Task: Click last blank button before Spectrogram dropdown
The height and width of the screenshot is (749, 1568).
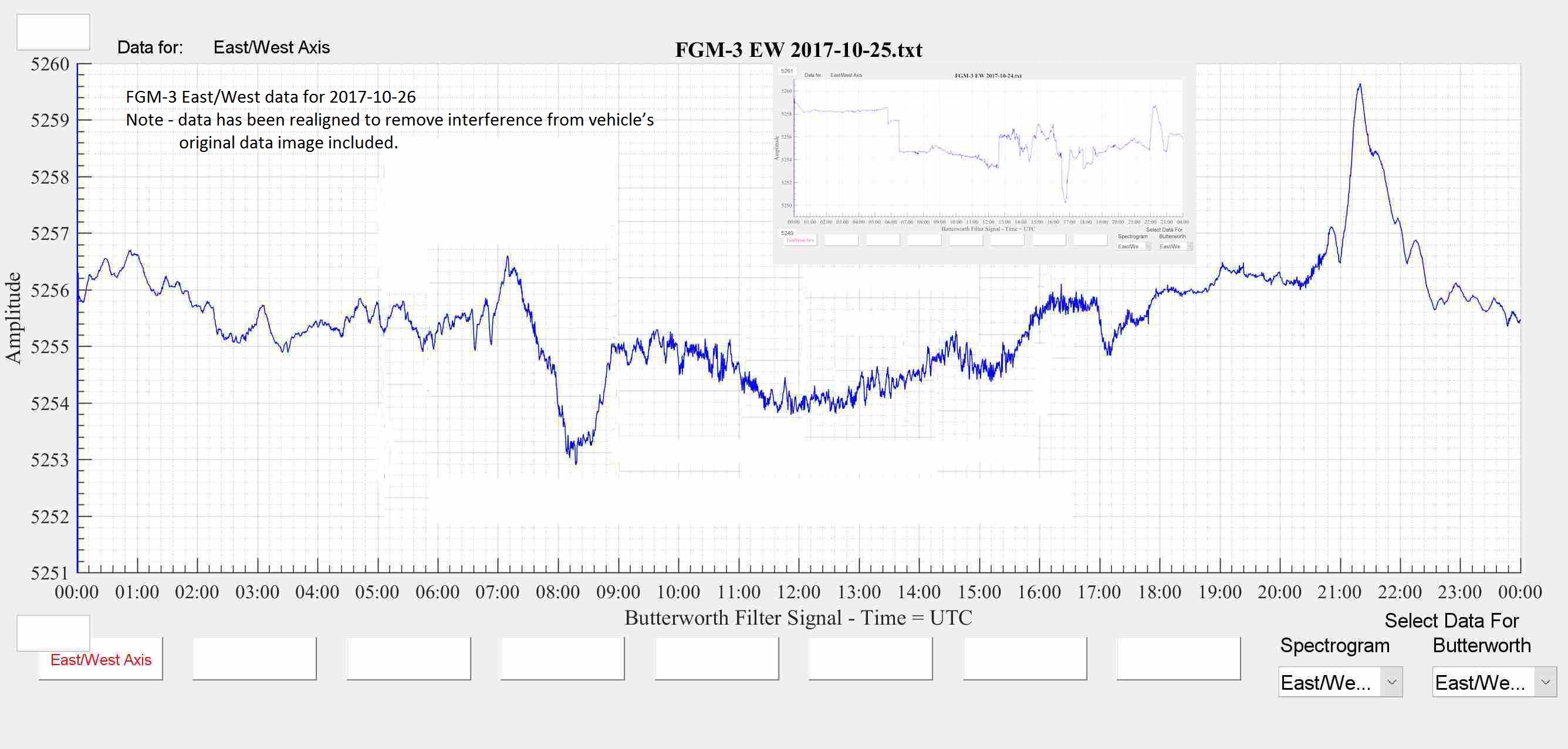Action: [x=1178, y=658]
